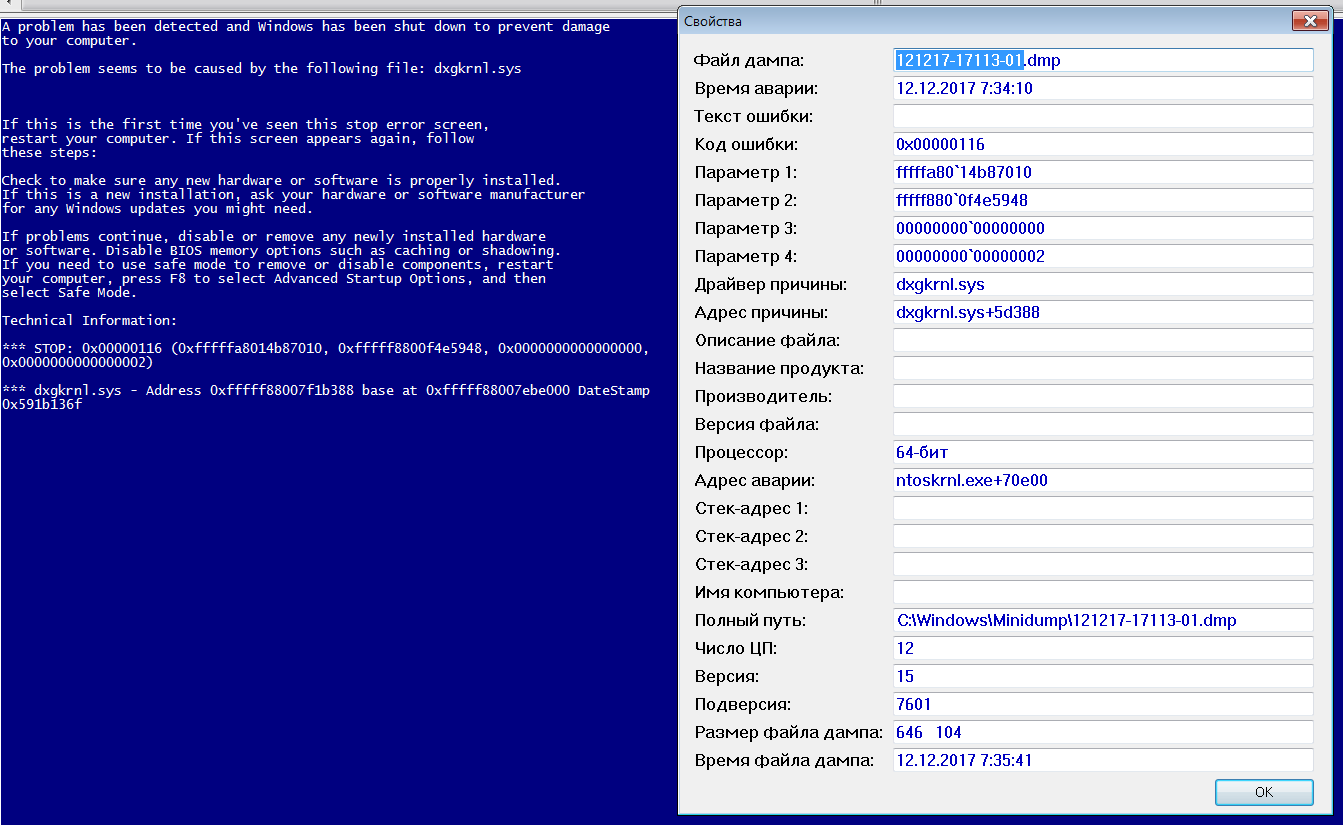The image size is (1343, 825).
Task: Click the empty Имя компьютера field
Action: click(x=1103, y=592)
